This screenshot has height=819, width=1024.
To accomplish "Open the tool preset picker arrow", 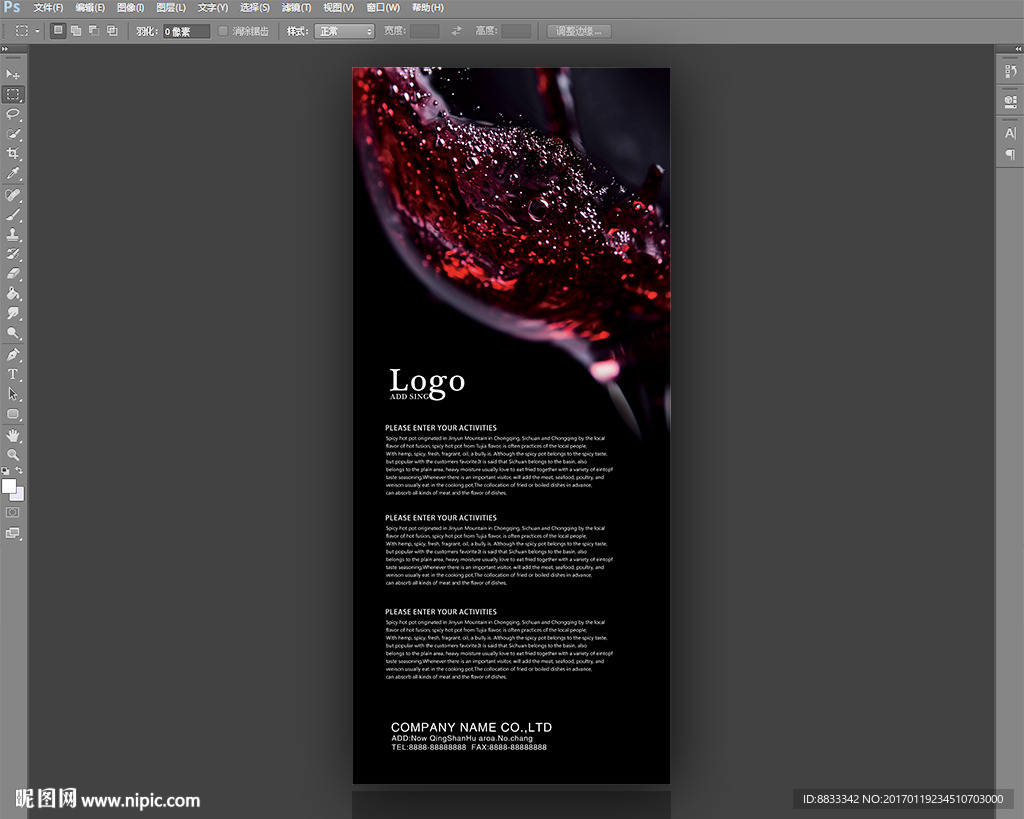I will pyautogui.click(x=37, y=31).
